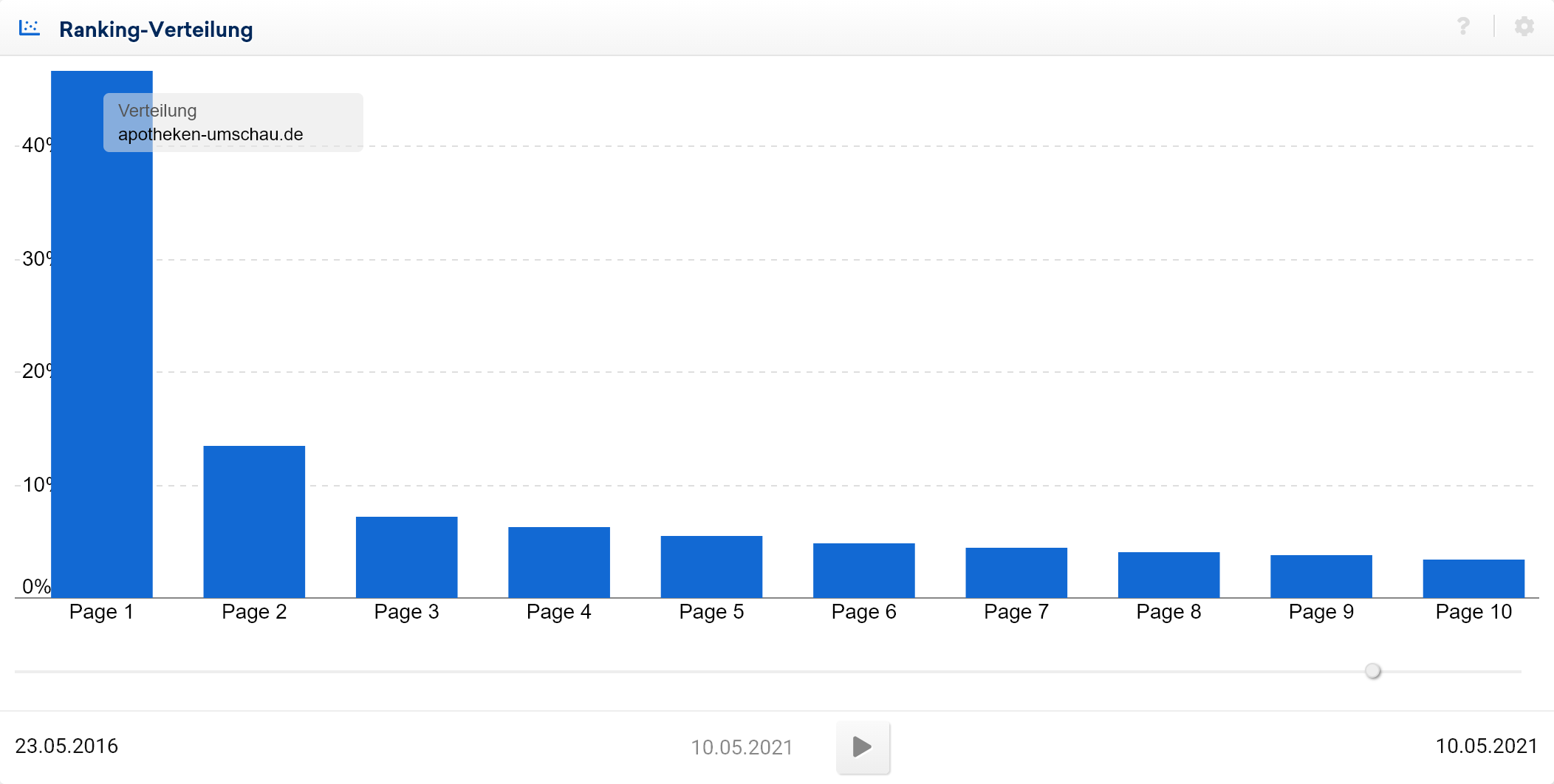Select the Page 9 bar

tap(1321, 576)
